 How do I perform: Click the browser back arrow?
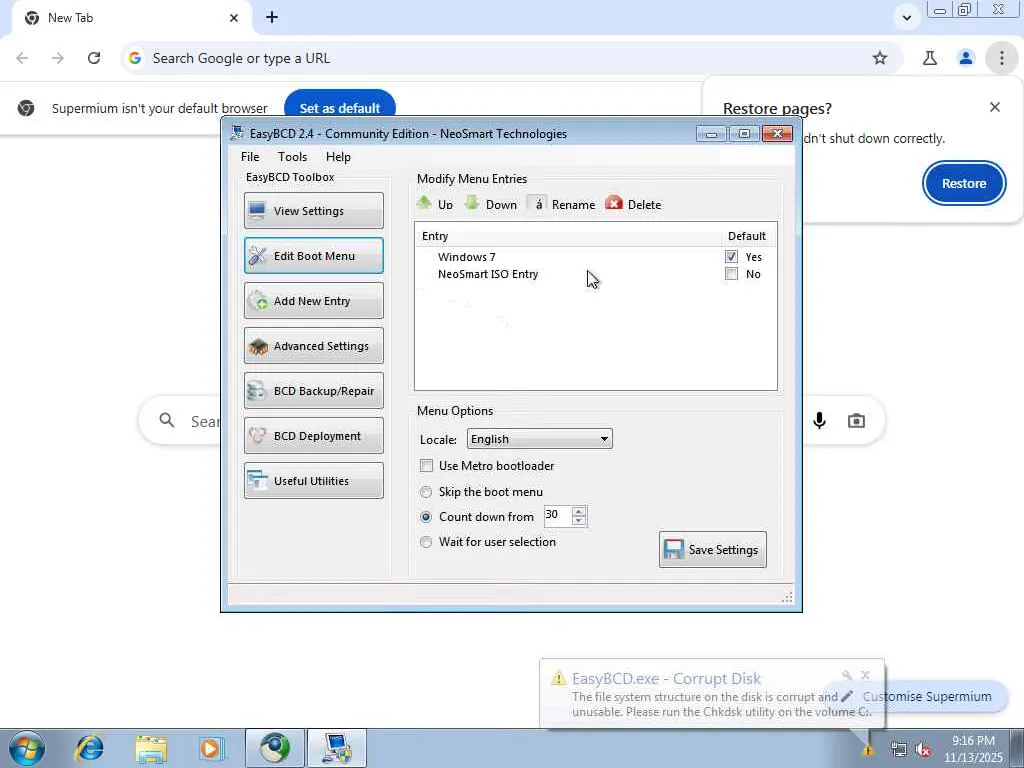[22, 58]
